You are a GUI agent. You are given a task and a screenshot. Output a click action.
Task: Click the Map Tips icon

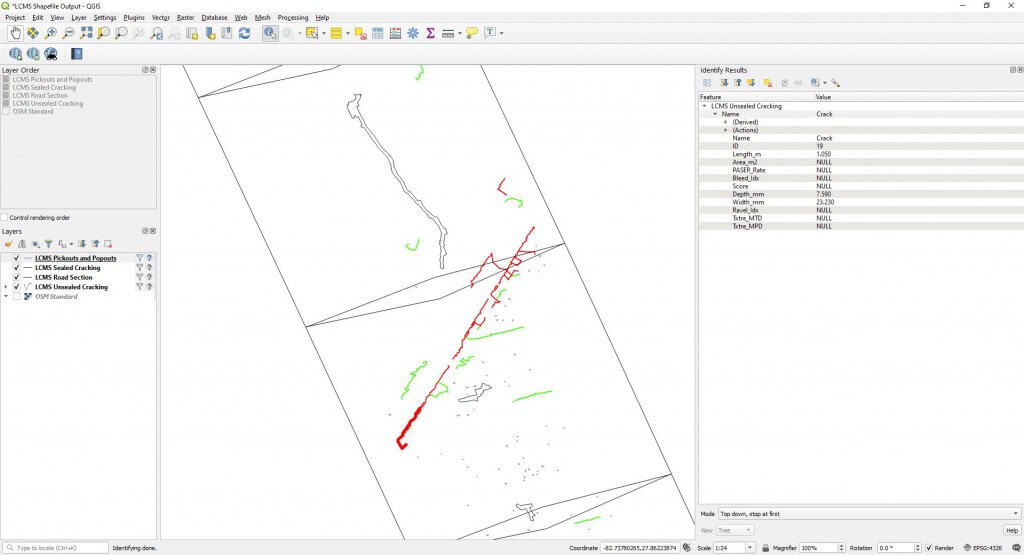[x=472, y=33]
